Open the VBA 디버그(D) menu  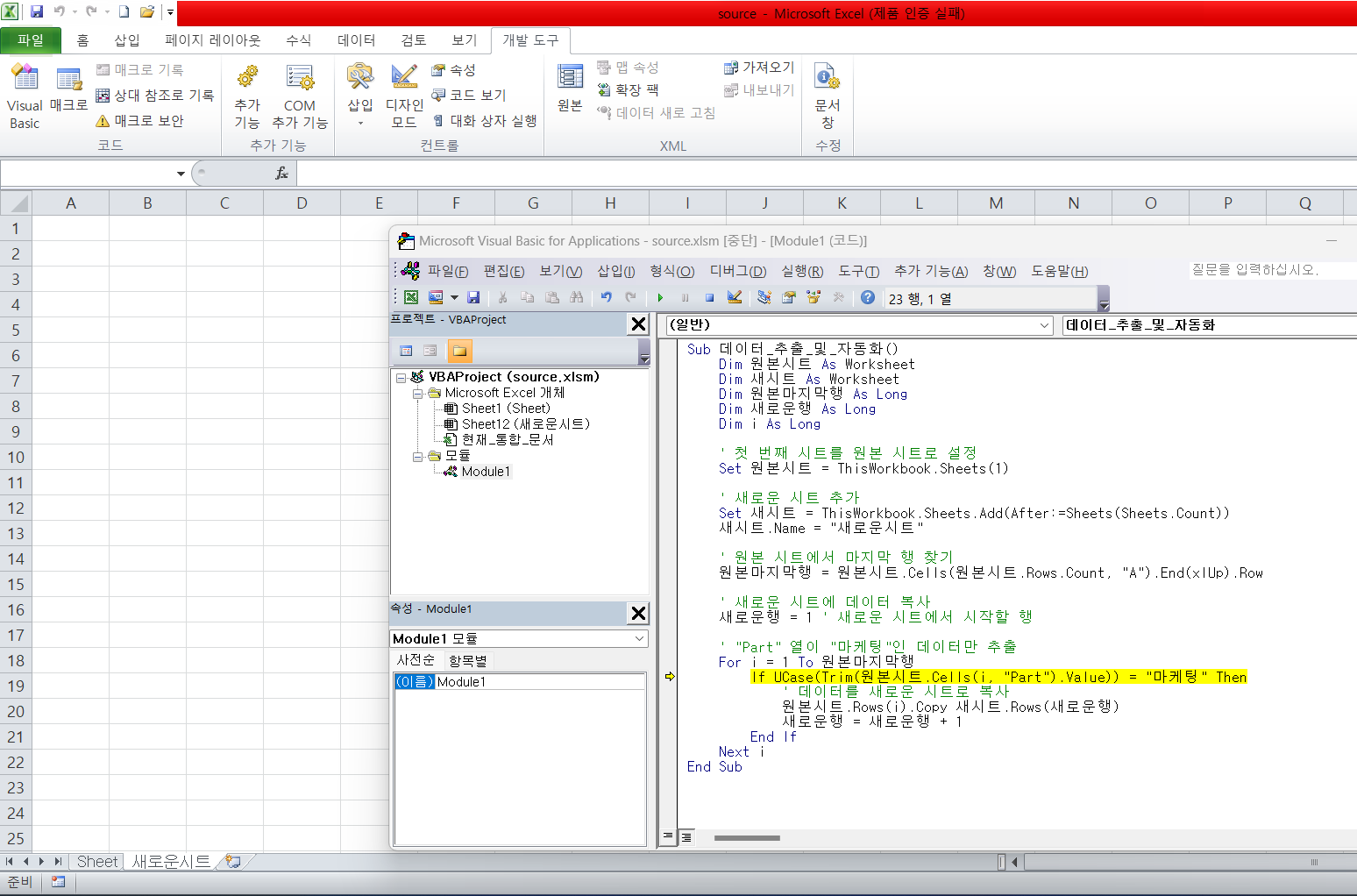pyautogui.click(x=738, y=271)
